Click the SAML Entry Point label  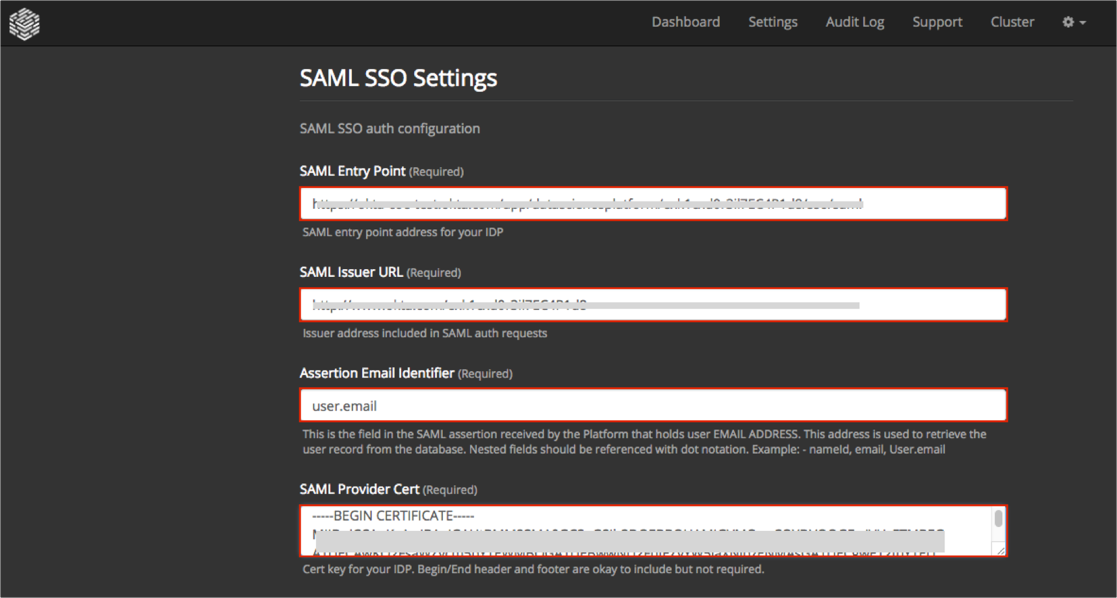coord(352,171)
